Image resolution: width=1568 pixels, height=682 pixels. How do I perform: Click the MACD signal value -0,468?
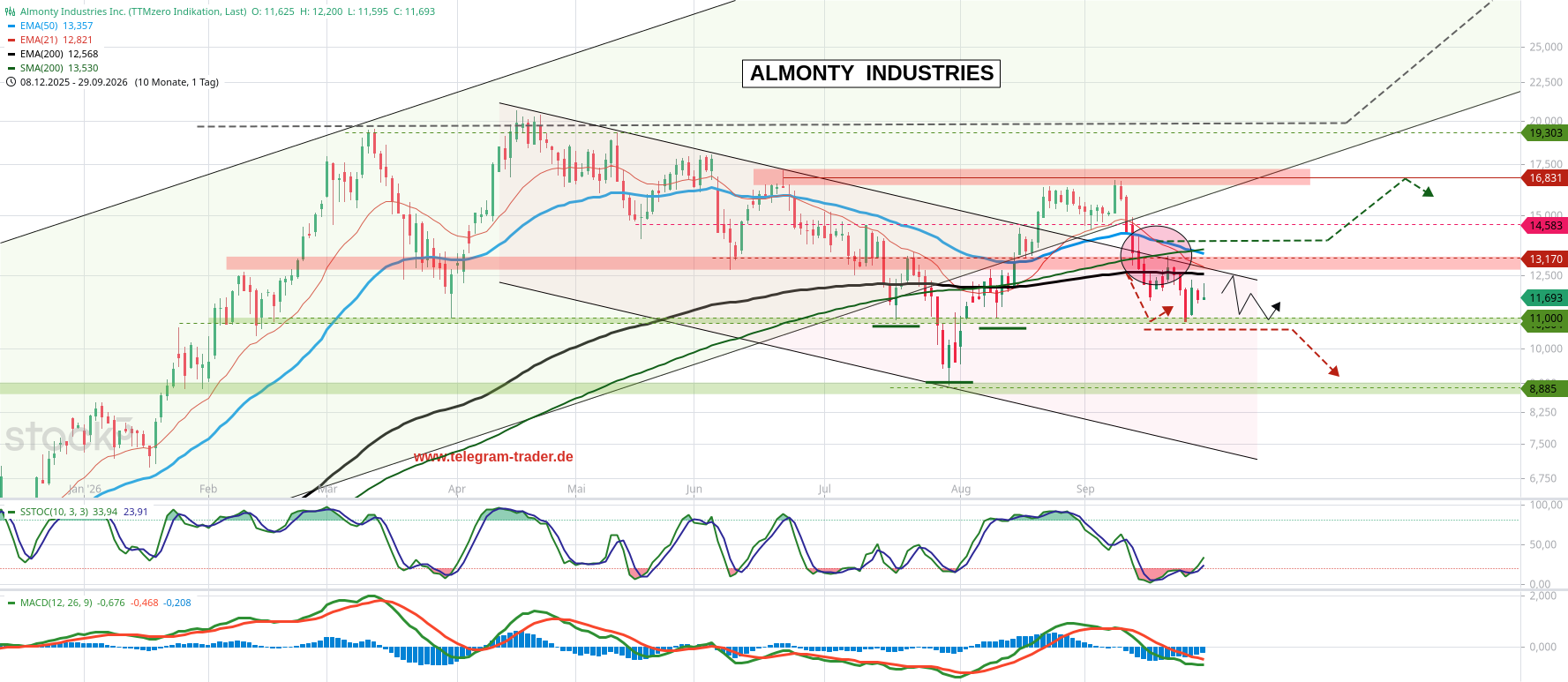(145, 603)
